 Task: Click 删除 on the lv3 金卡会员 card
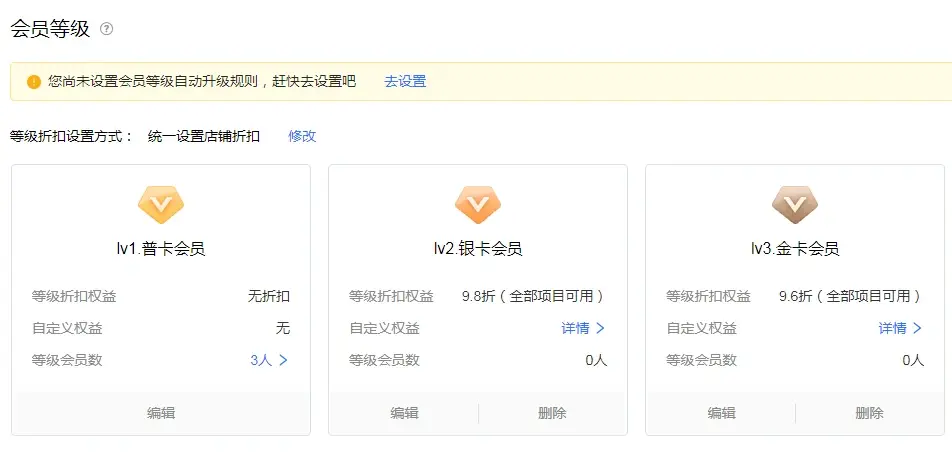(x=869, y=414)
